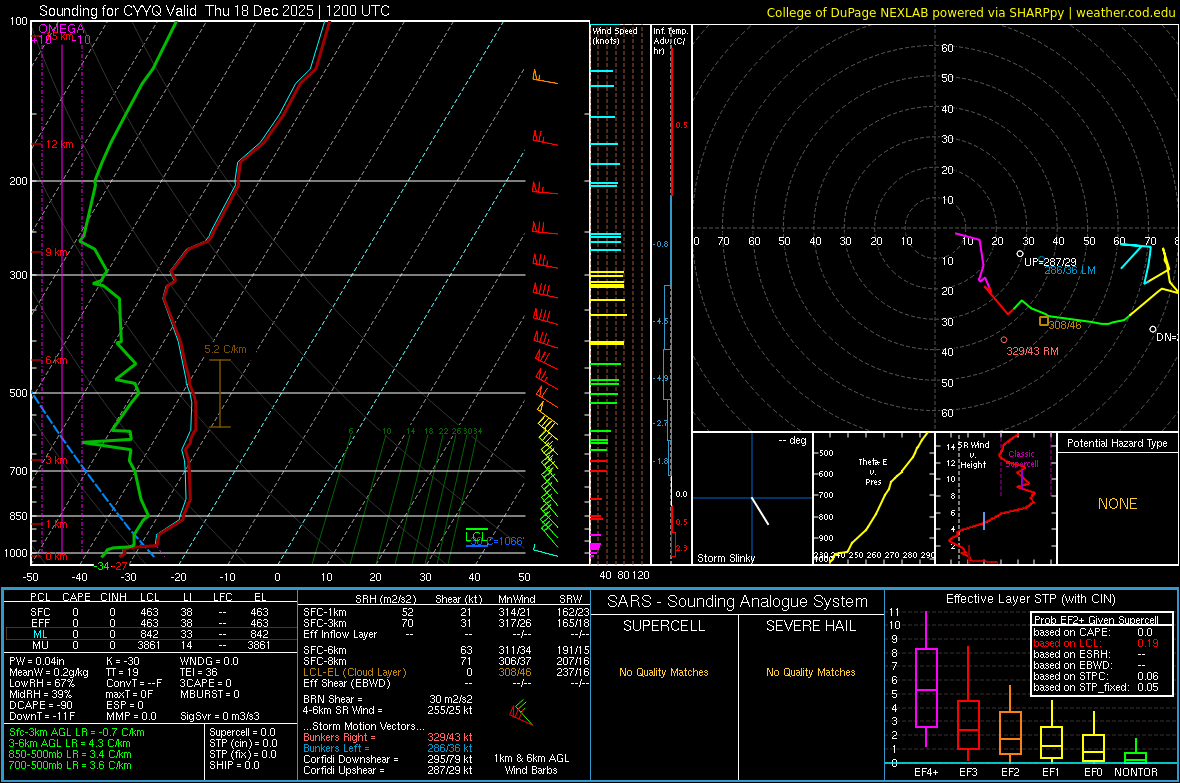Click the red 'based on LCL:' line

tap(1096, 643)
